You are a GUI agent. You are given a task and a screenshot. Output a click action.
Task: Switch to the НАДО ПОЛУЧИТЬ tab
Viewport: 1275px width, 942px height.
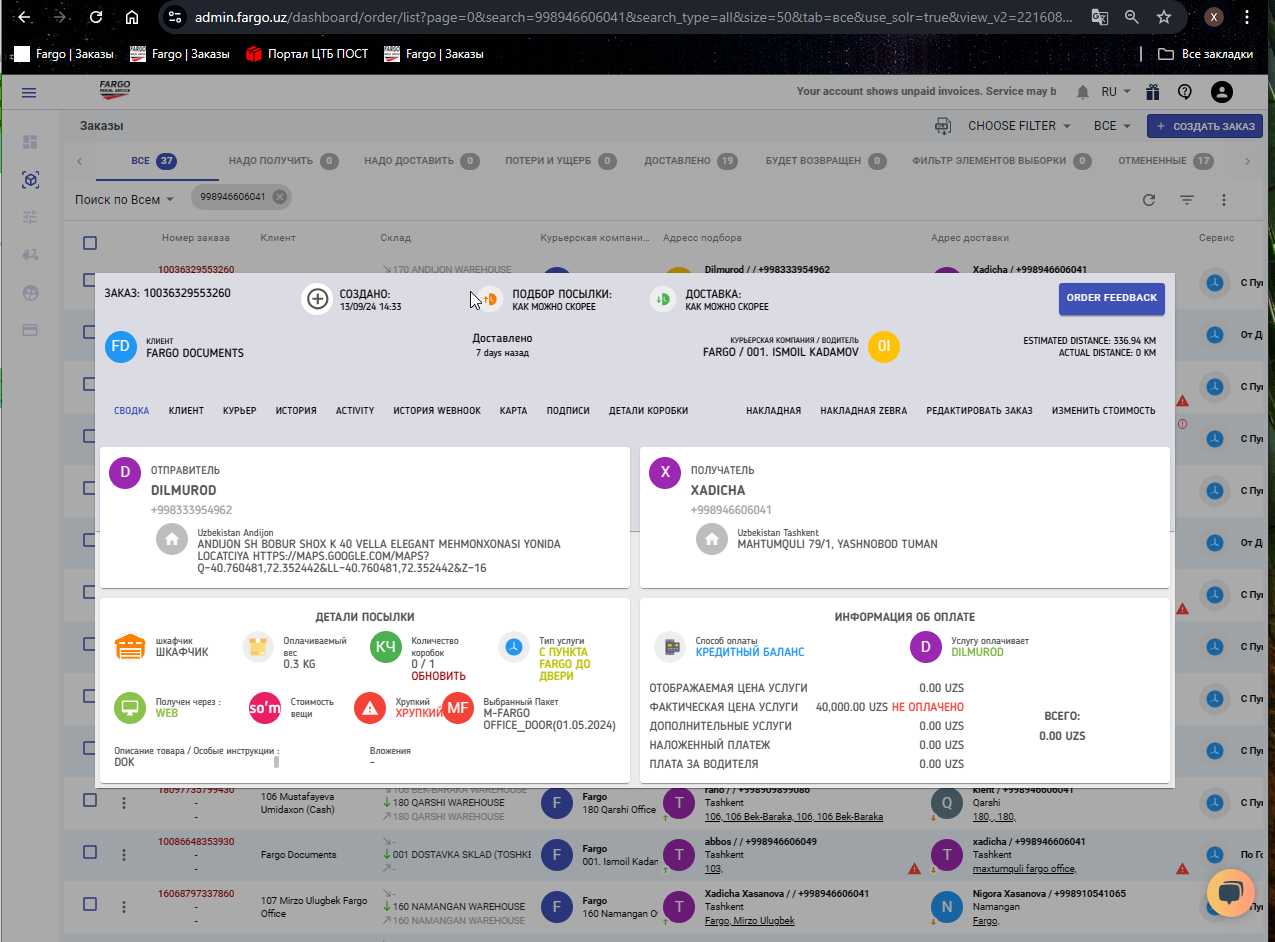click(284, 161)
